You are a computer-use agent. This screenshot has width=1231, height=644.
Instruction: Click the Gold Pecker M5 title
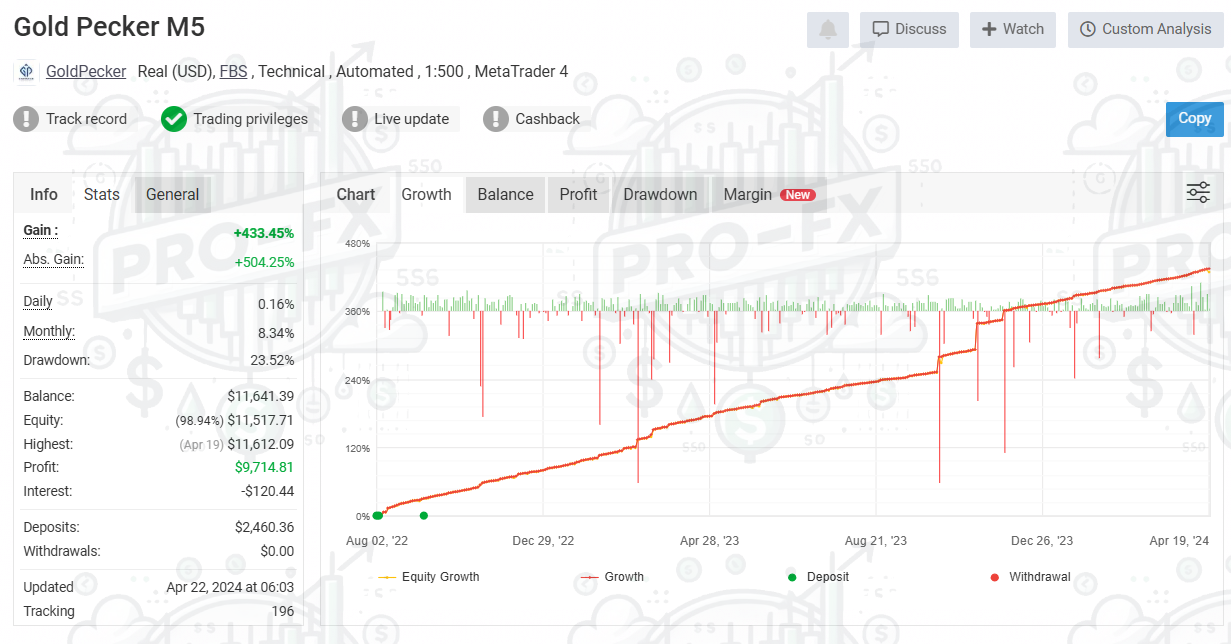[109, 27]
